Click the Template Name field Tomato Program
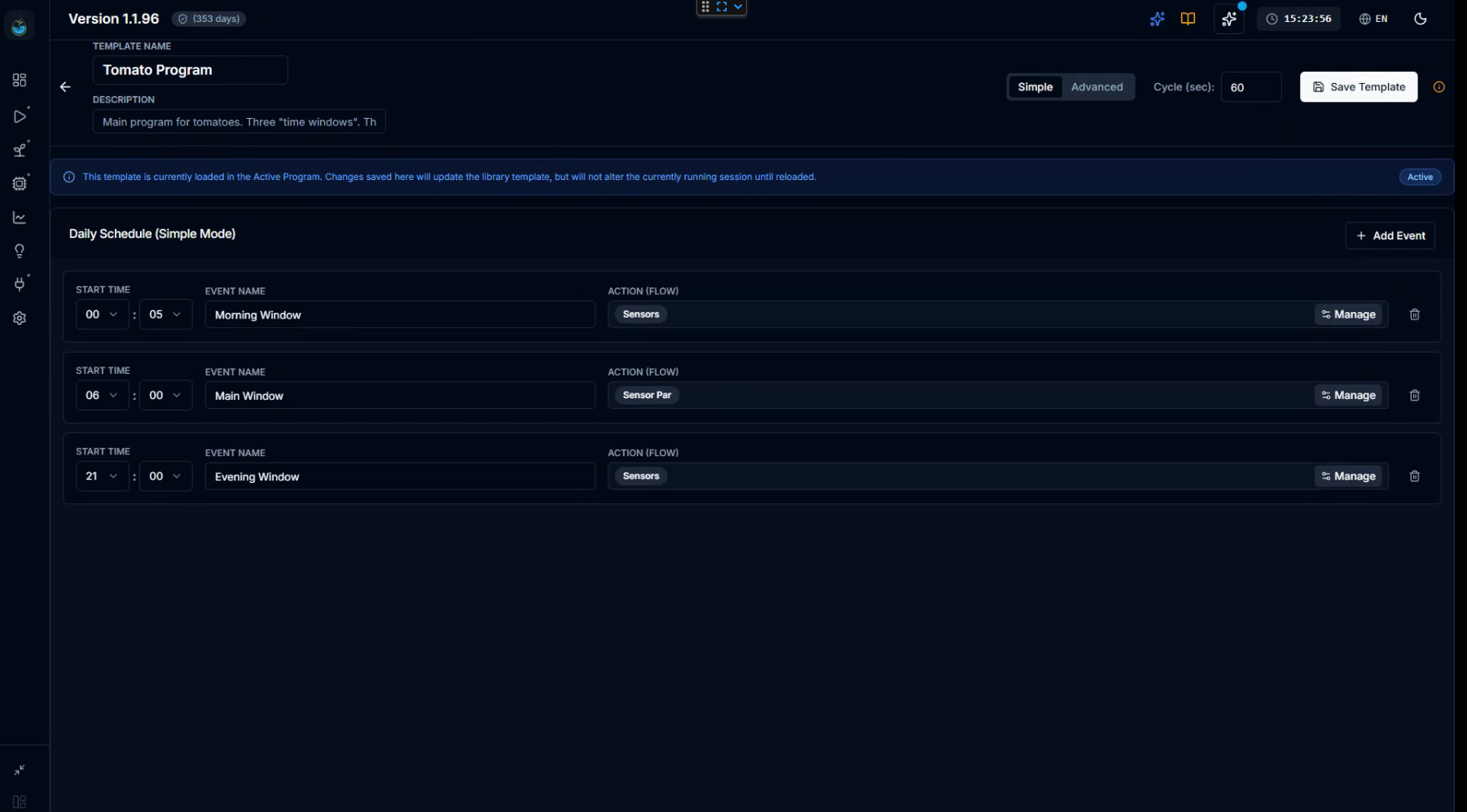 [x=190, y=70]
